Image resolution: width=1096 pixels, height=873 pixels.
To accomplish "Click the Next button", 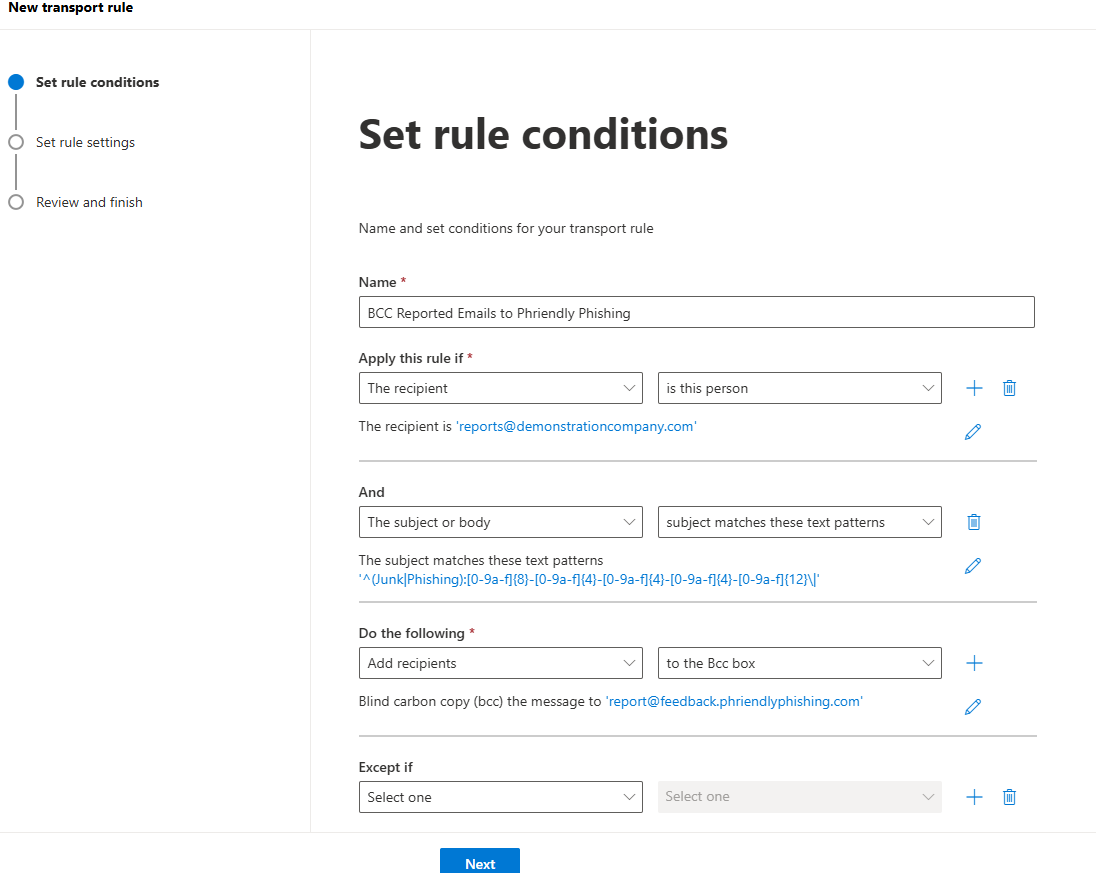I will click(x=480, y=862).
